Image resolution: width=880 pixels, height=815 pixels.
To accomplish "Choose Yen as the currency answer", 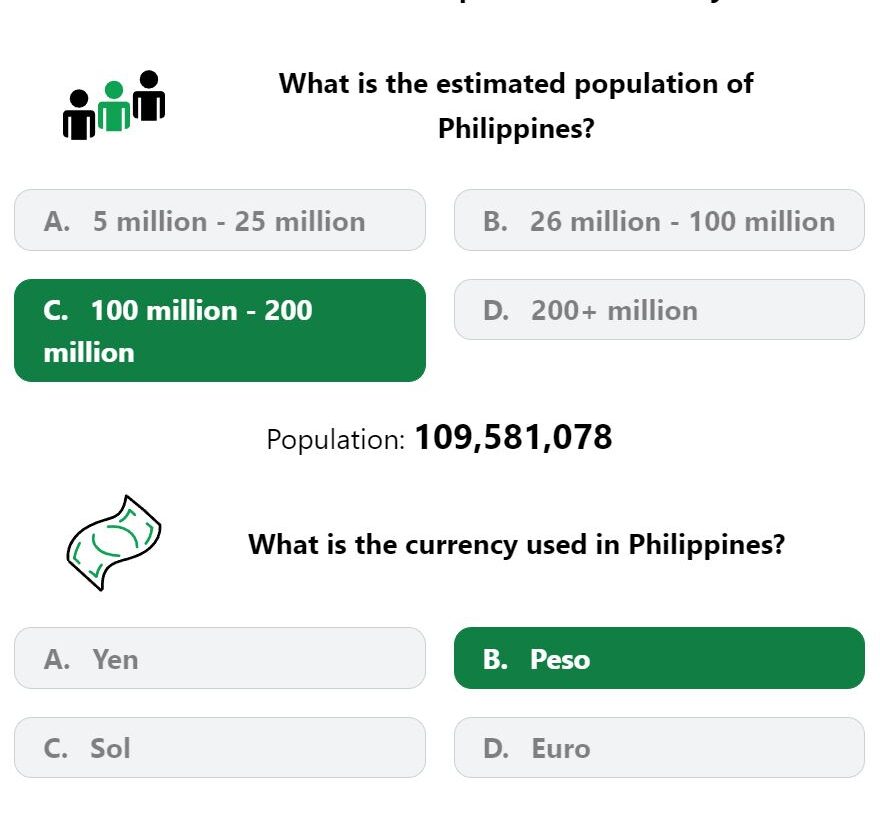I will pyautogui.click(x=220, y=658).
